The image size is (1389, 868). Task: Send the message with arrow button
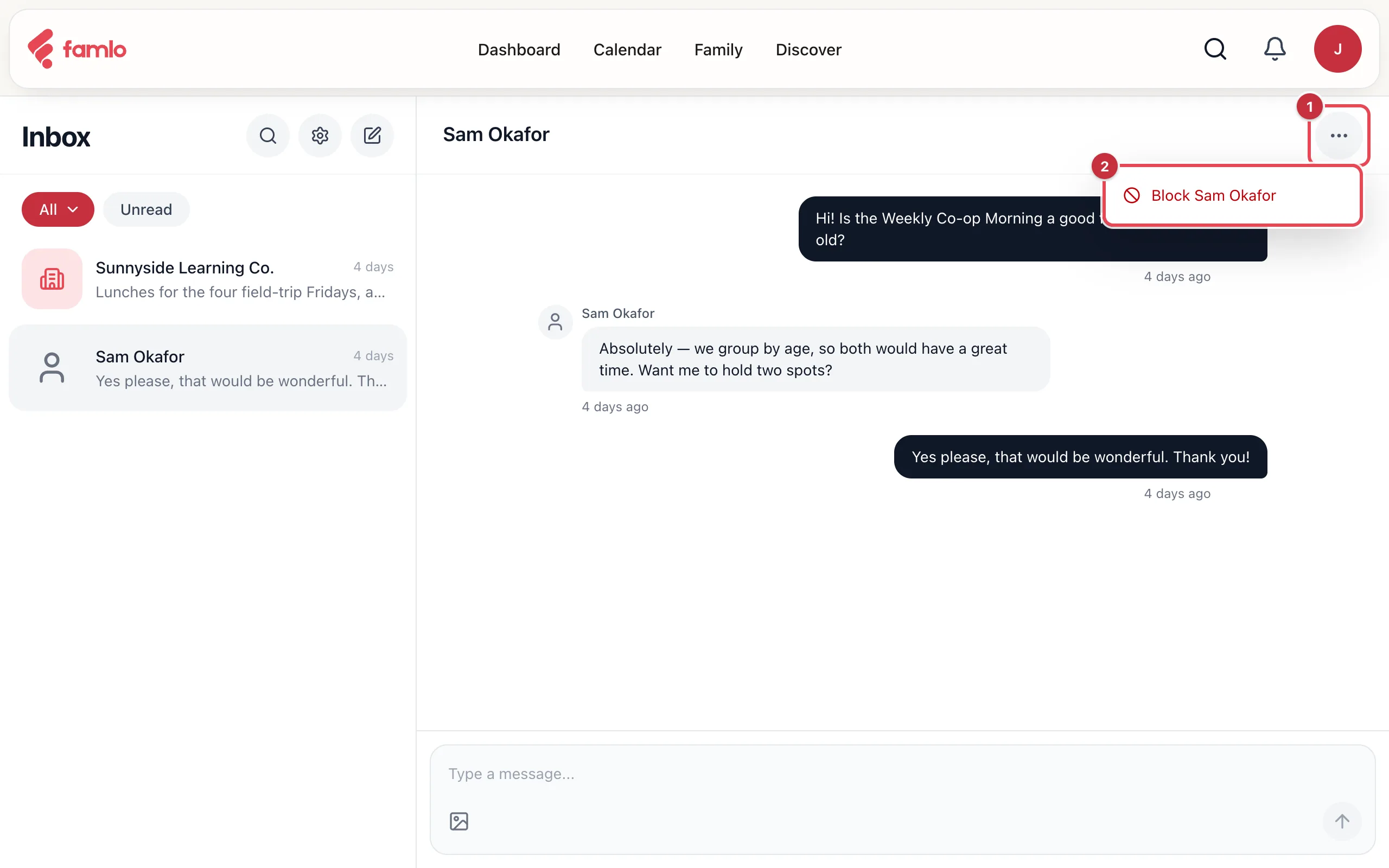tap(1341, 821)
